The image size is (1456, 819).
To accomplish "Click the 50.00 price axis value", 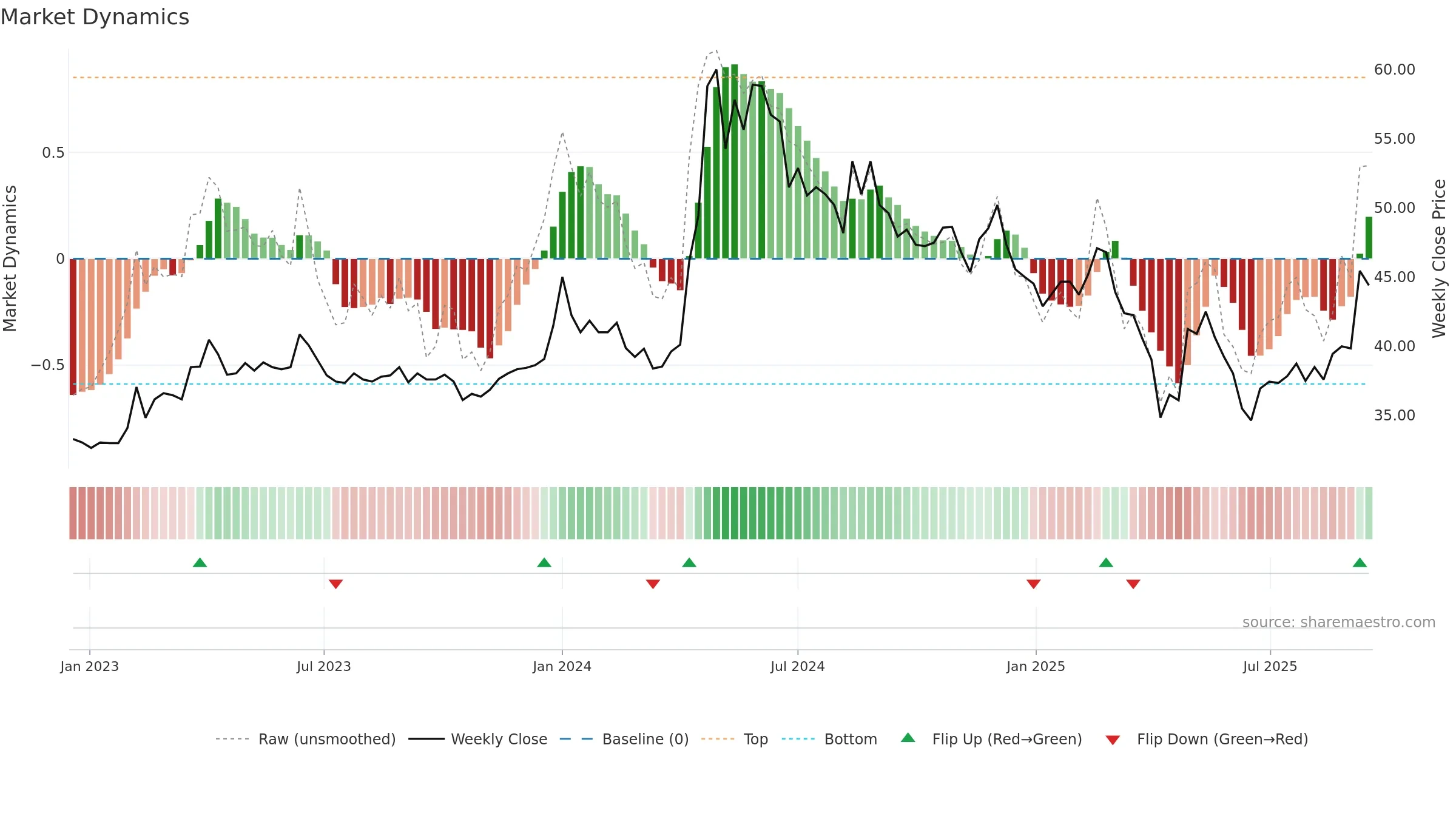I will [1395, 208].
